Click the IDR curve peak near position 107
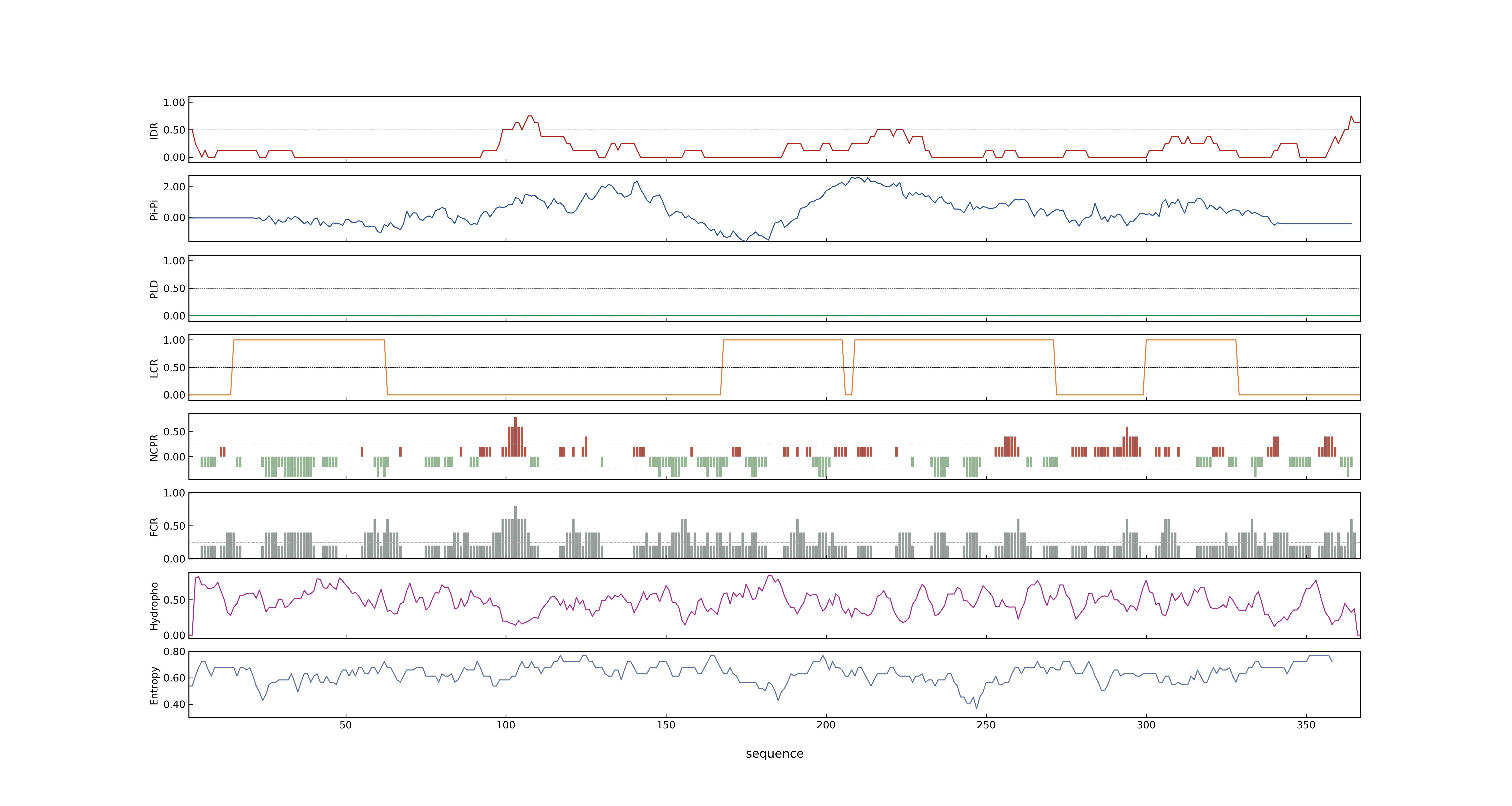Viewport: 1512px width, 806px height. pyautogui.click(x=530, y=116)
